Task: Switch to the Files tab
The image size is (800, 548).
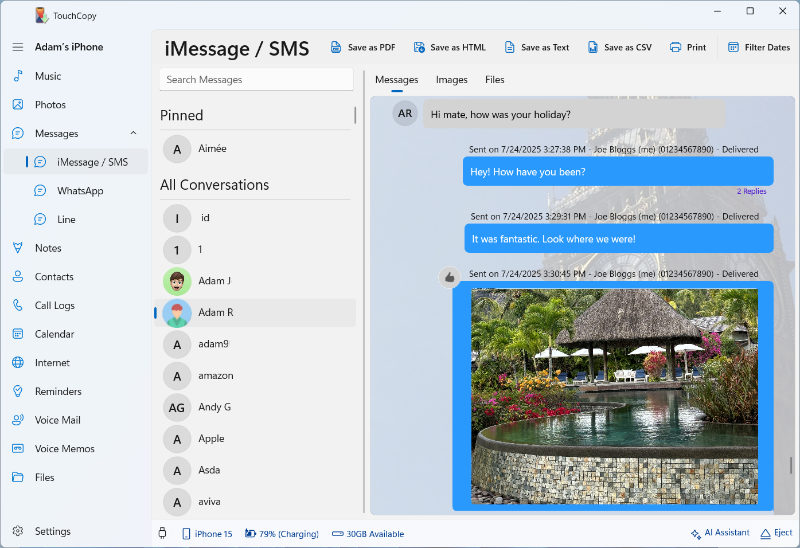Action: (494, 80)
